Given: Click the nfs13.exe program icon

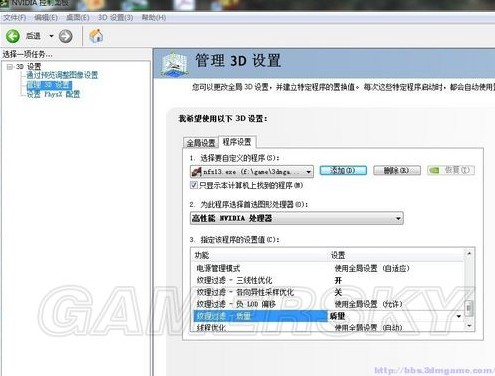Looking at the screenshot, I should [196, 172].
